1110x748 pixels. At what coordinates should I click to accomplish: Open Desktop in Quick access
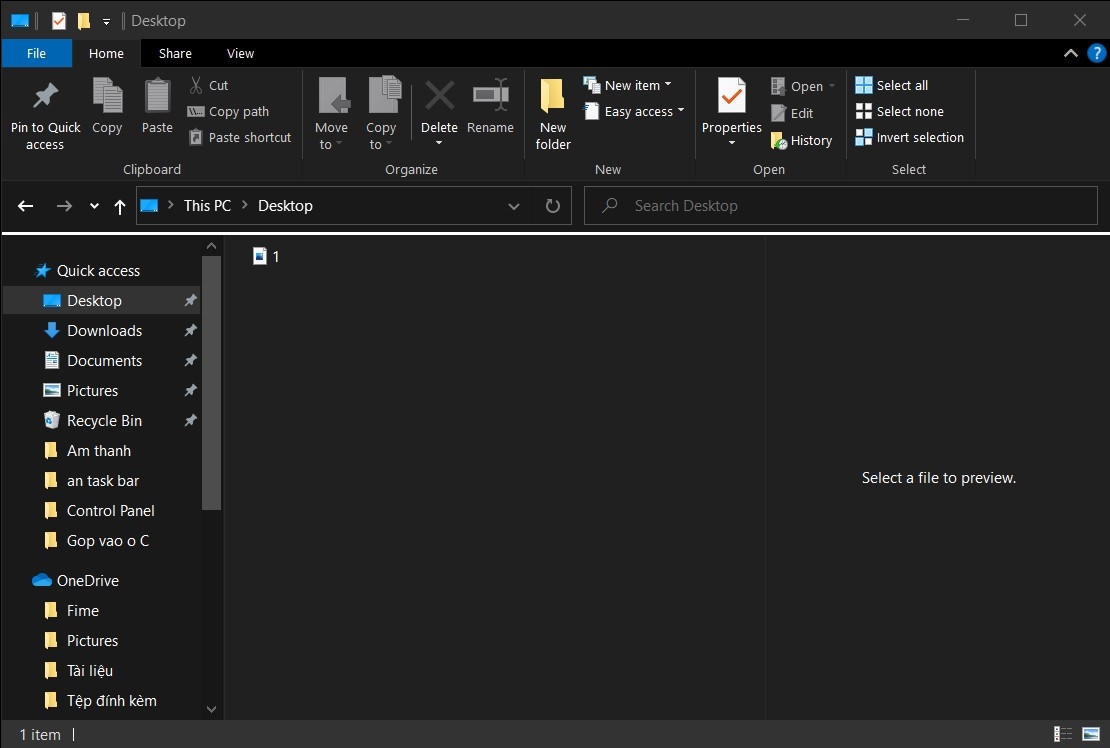pyautogui.click(x=101, y=301)
